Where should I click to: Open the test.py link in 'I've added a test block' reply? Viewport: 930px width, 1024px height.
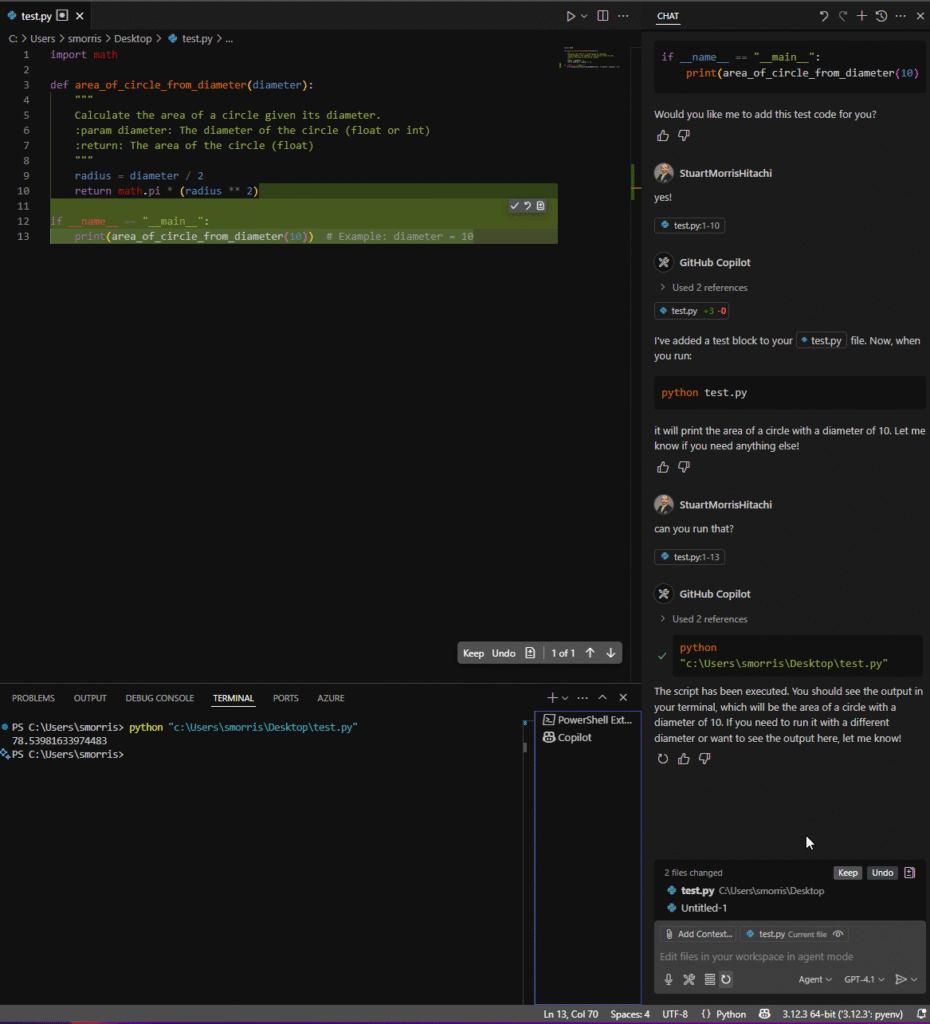point(821,340)
